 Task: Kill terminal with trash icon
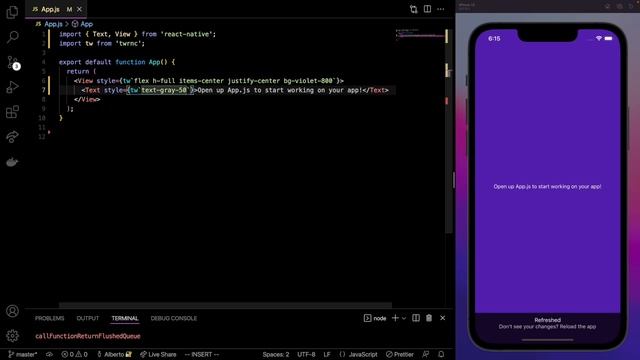[x=429, y=318]
